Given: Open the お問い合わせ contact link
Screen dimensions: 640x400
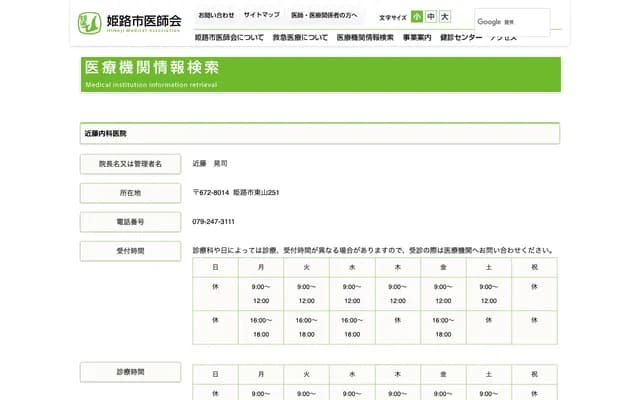Looking at the screenshot, I should tap(216, 16).
